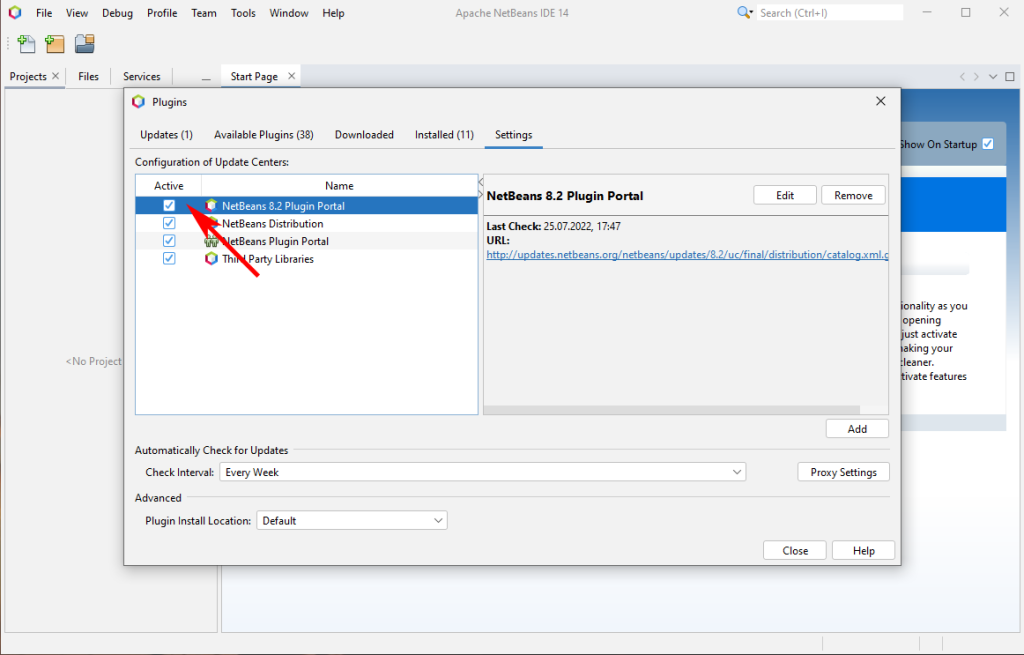Click the Third Party Libraries row icon

[211, 259]
